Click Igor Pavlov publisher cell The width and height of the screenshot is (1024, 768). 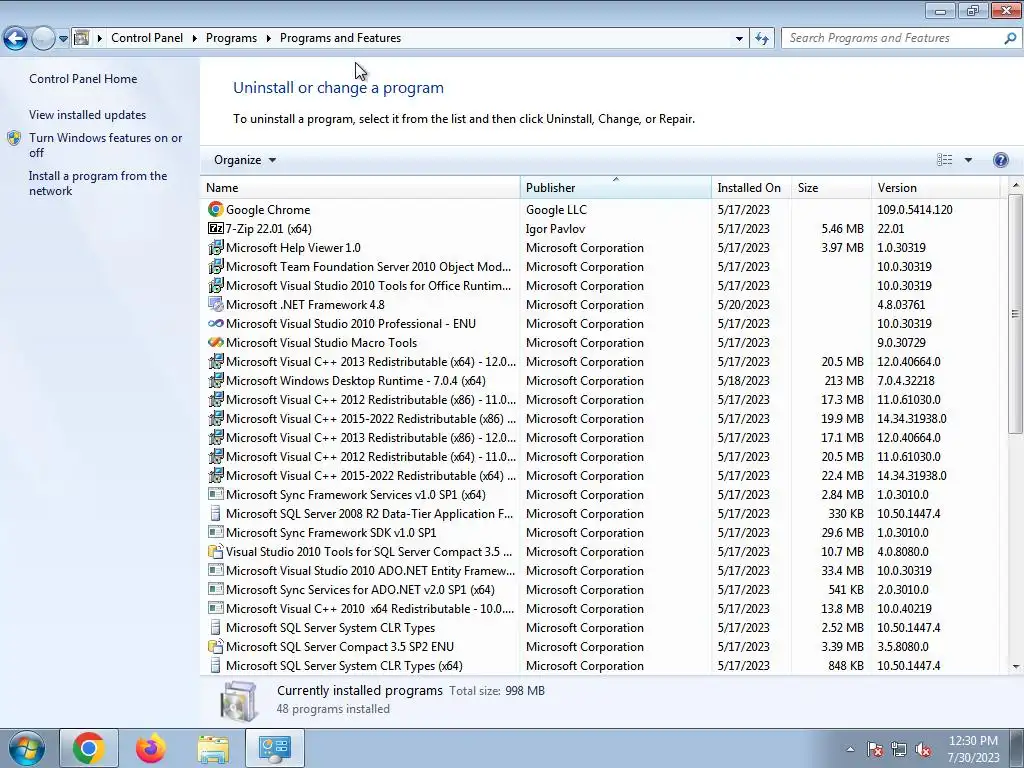(x=555, y=229)
